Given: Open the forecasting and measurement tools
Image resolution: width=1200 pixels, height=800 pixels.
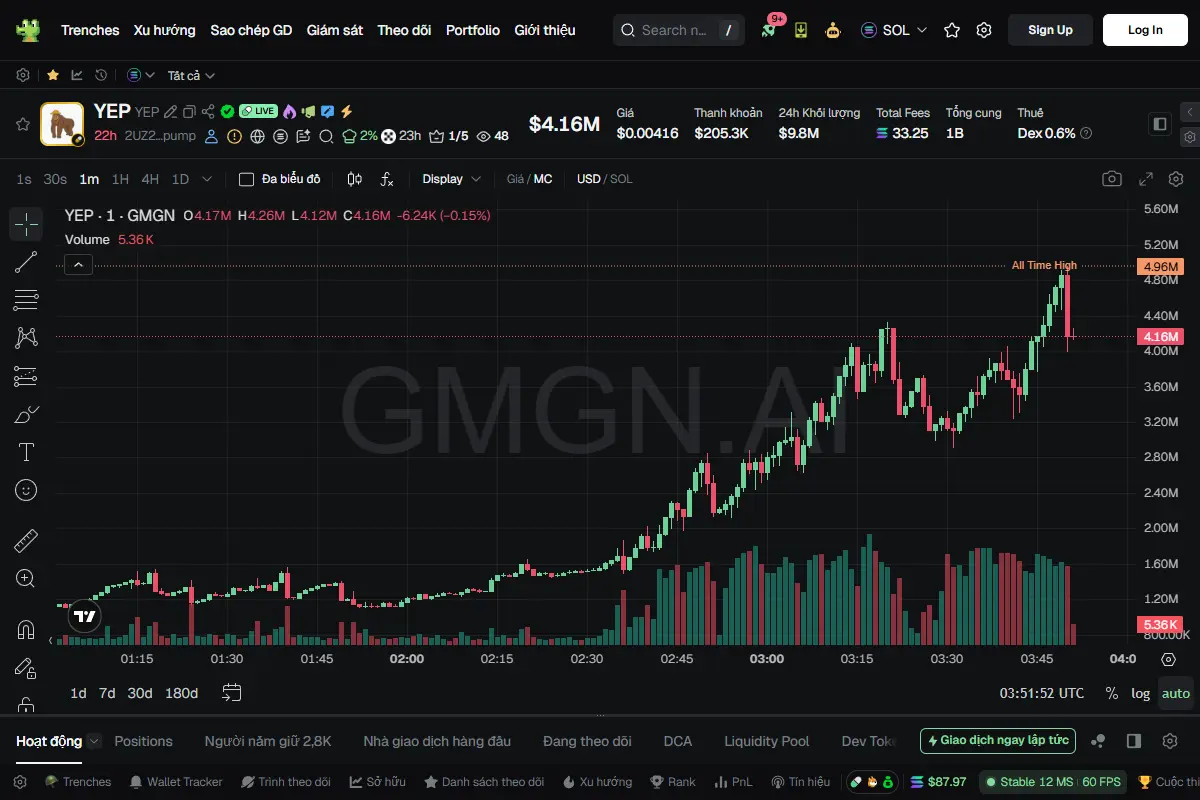Looking at the screenshot, I should click(26, 376).
